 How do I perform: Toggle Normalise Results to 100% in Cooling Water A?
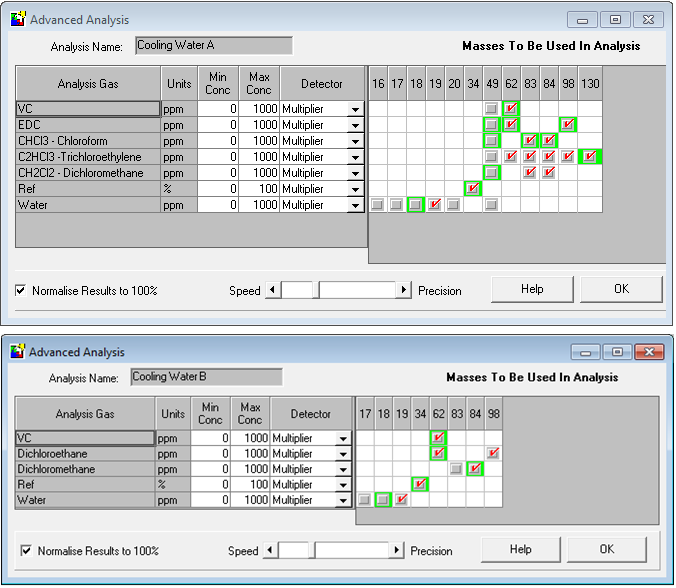20,291
